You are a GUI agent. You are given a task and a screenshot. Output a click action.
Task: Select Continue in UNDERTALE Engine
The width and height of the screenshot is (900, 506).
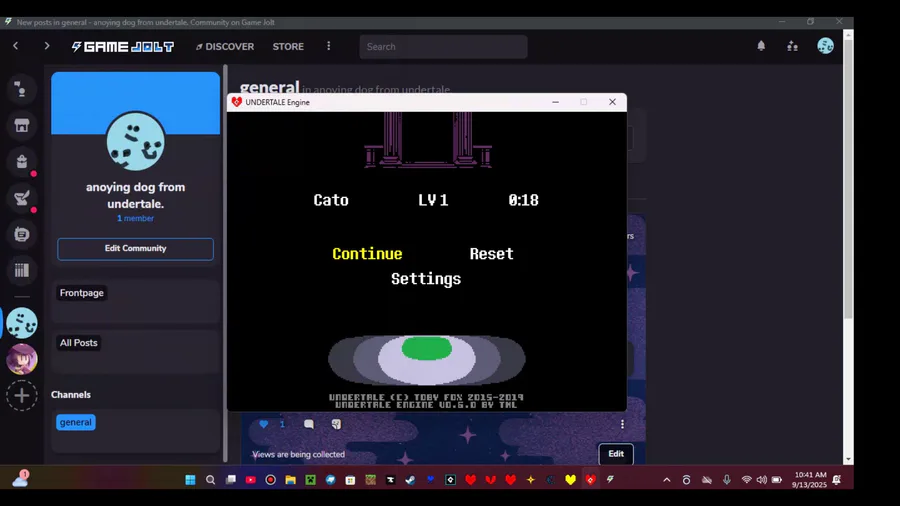(x=367, y=254)
